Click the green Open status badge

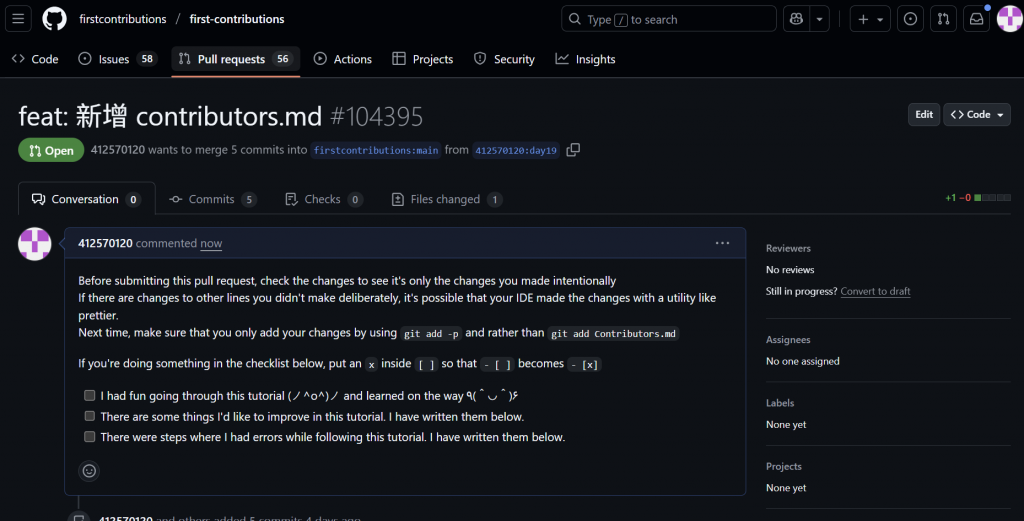(51, 150)
